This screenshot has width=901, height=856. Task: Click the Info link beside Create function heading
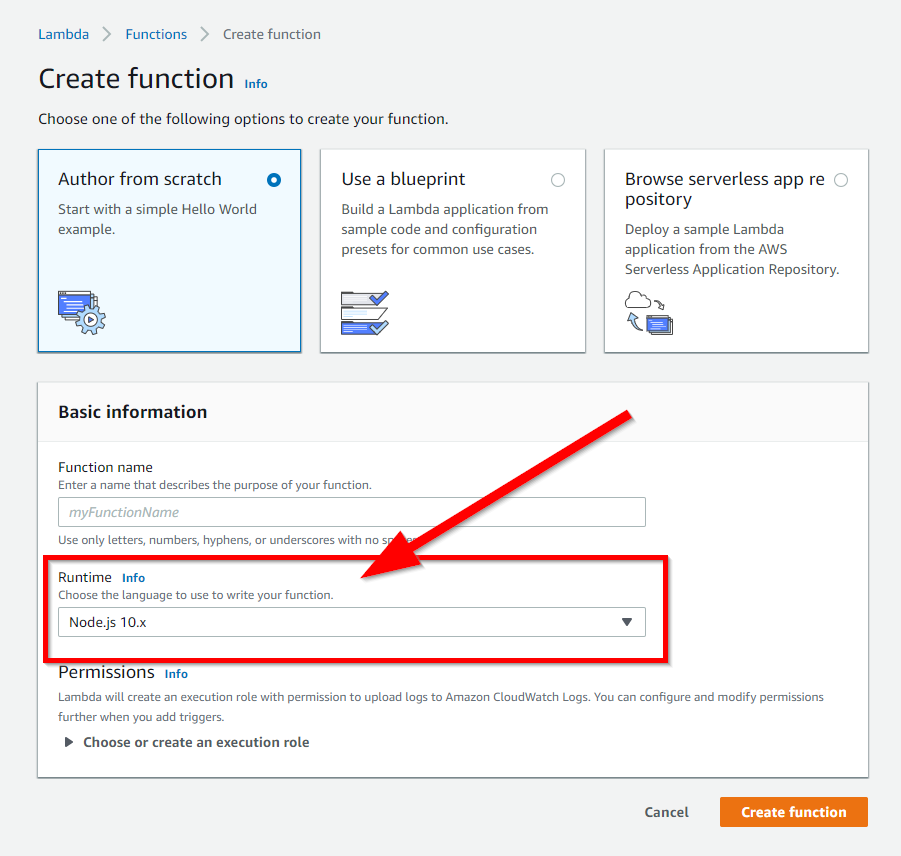[256, 84]
